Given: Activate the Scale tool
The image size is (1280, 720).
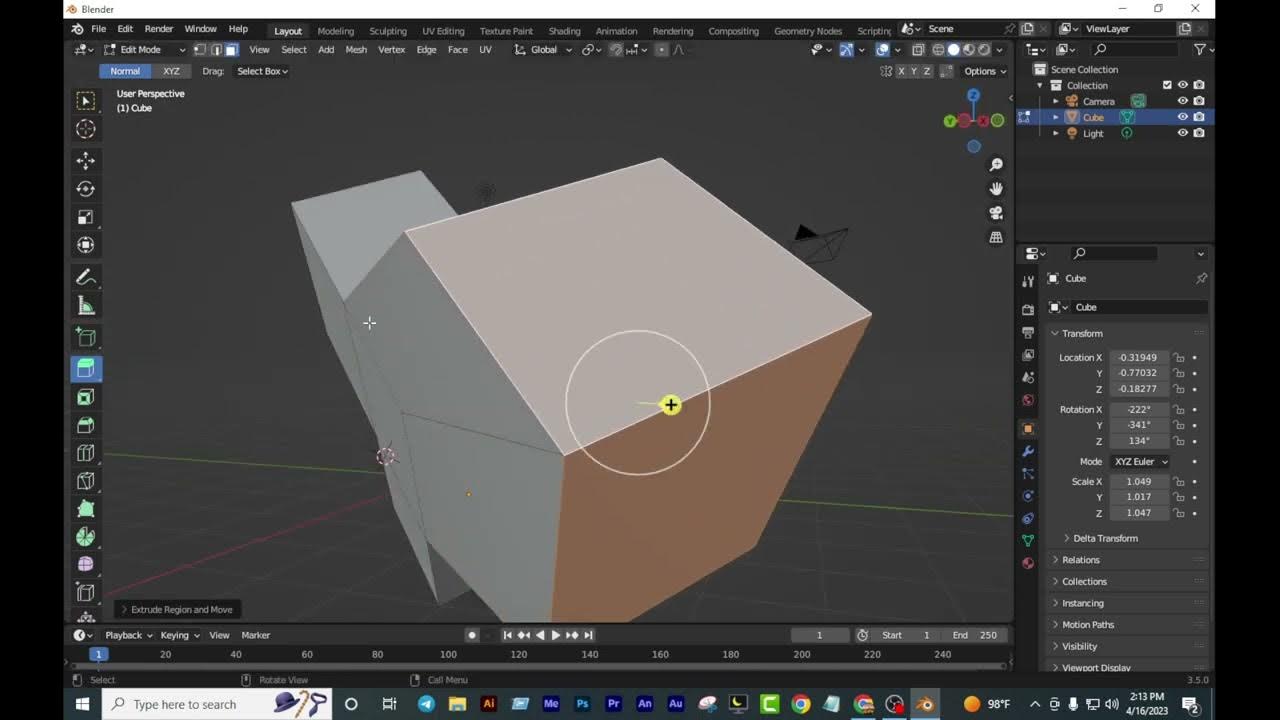Looking at the screenshot, I should point(86,217).
